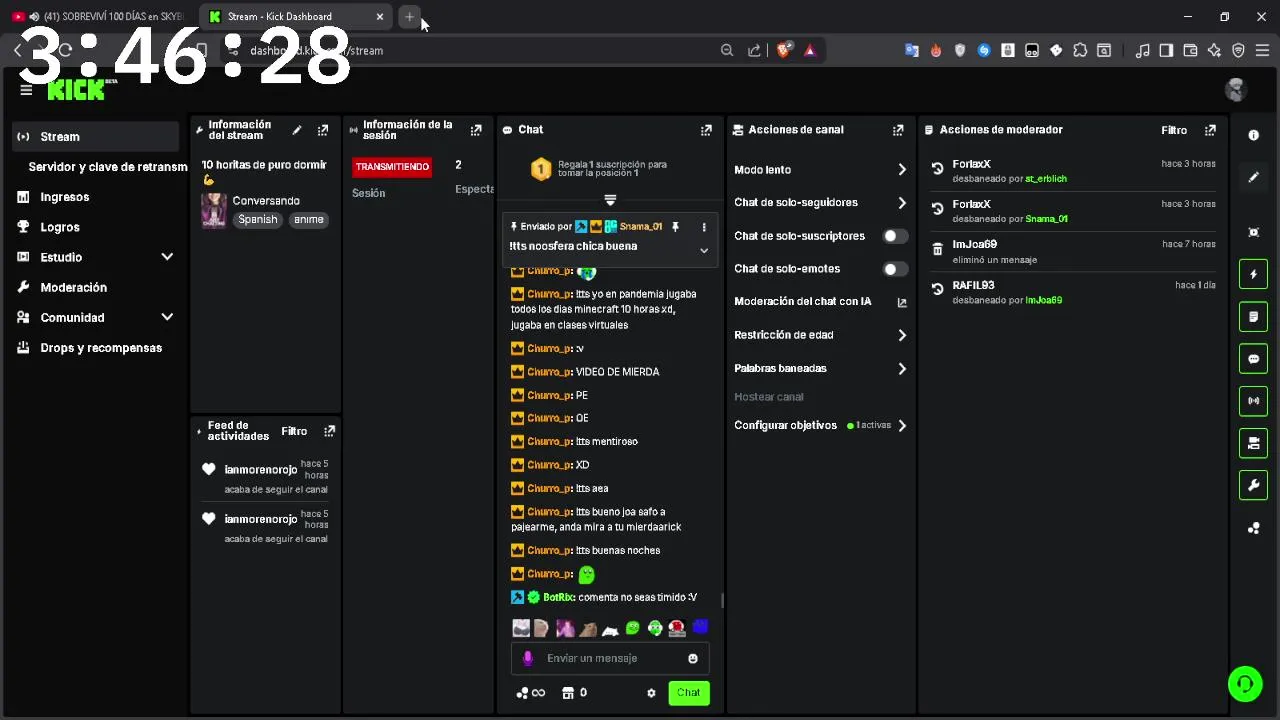Click the channel points icon below chat
The height and width of the screenshot is (720, 1280).
coord(522,693)
